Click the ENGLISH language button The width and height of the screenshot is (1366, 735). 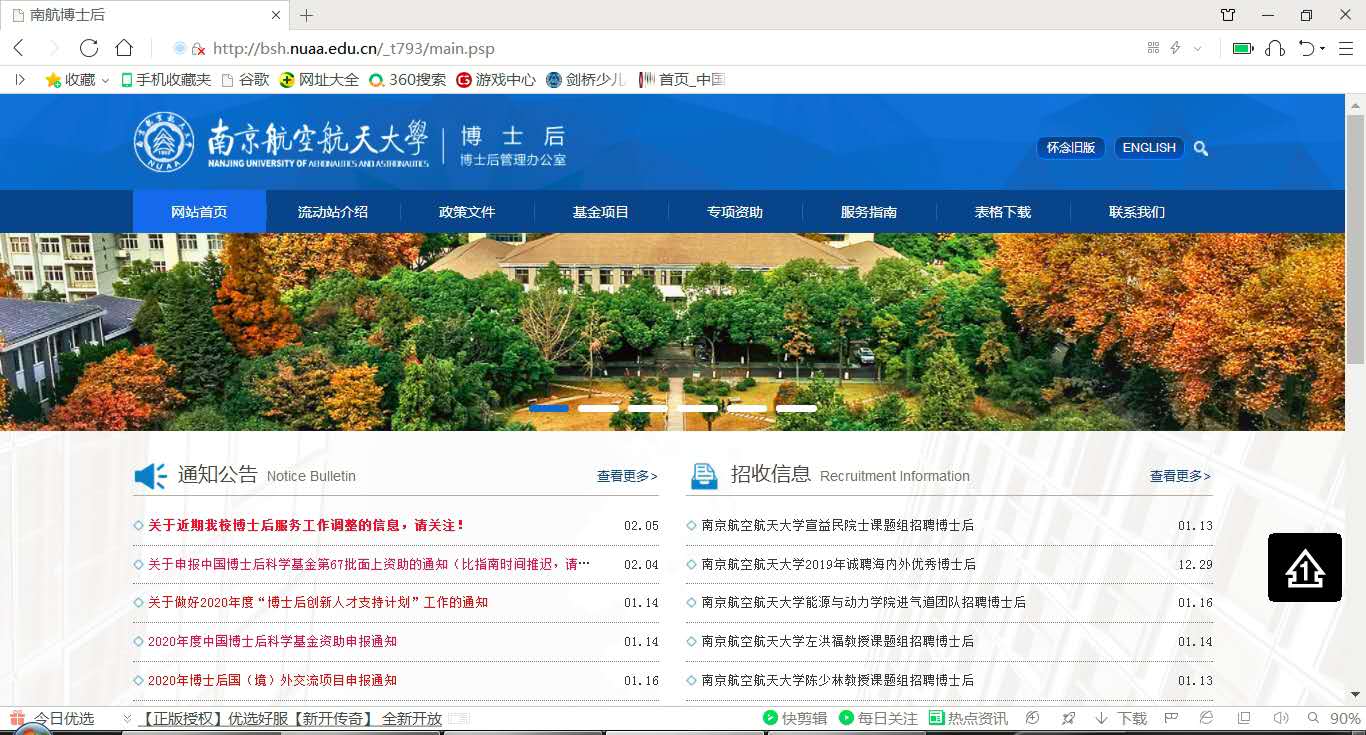pyautogui.click(x=1149, y=148)
